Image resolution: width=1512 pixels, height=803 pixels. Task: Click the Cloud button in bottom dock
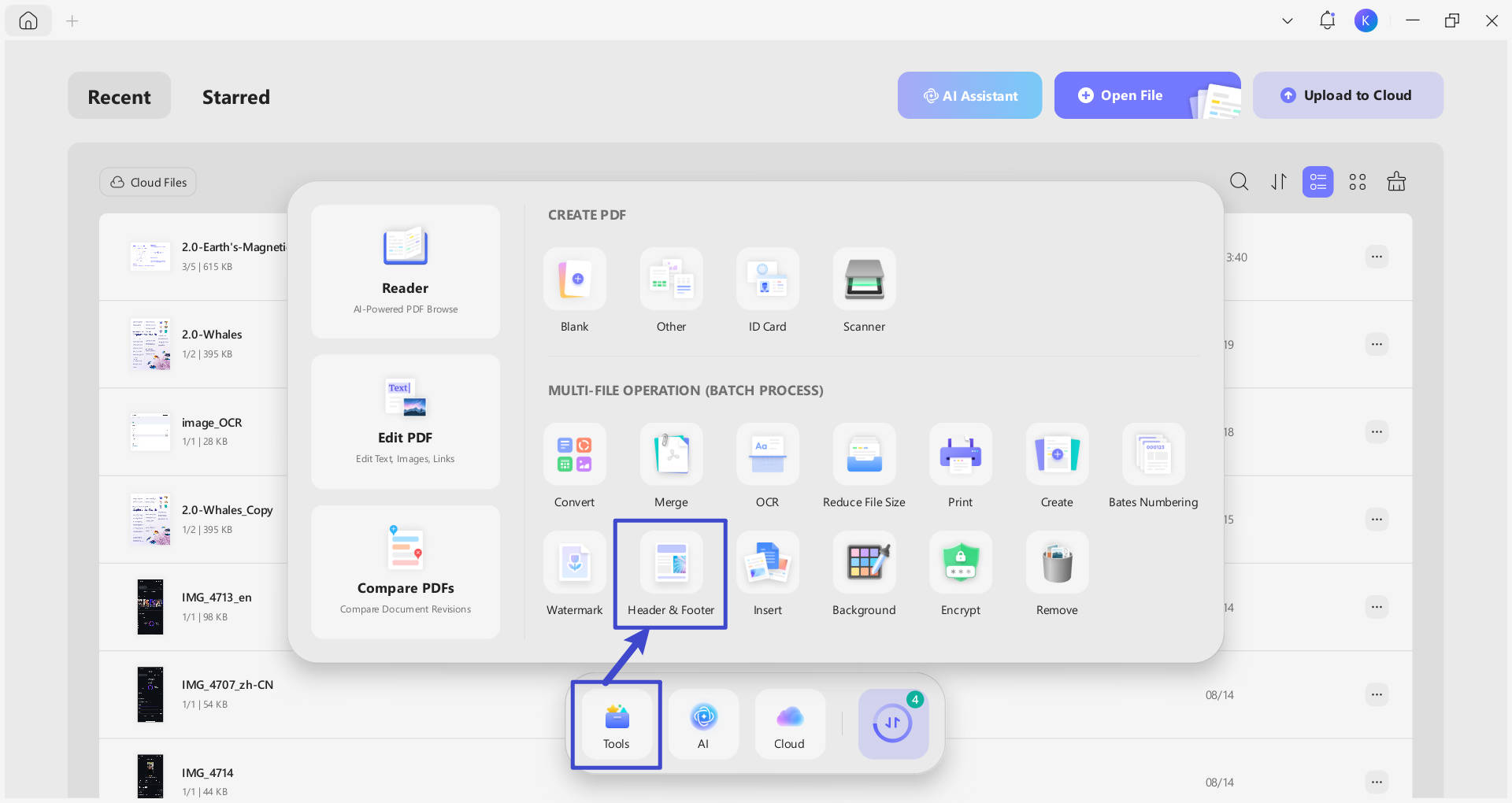pos(790,724)
